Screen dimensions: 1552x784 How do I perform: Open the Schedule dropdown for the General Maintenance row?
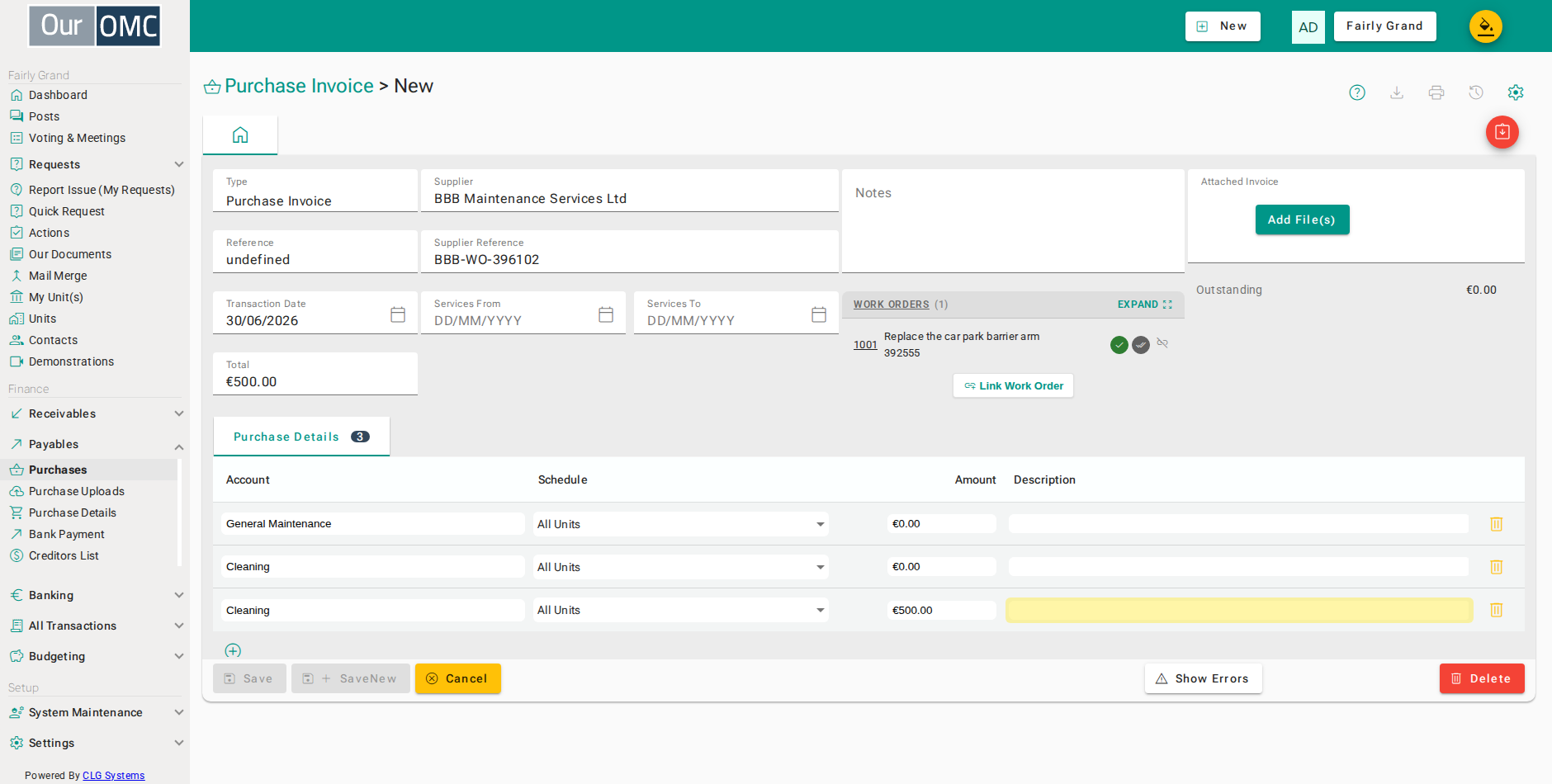pyautogui.click(x=681, y=524)
